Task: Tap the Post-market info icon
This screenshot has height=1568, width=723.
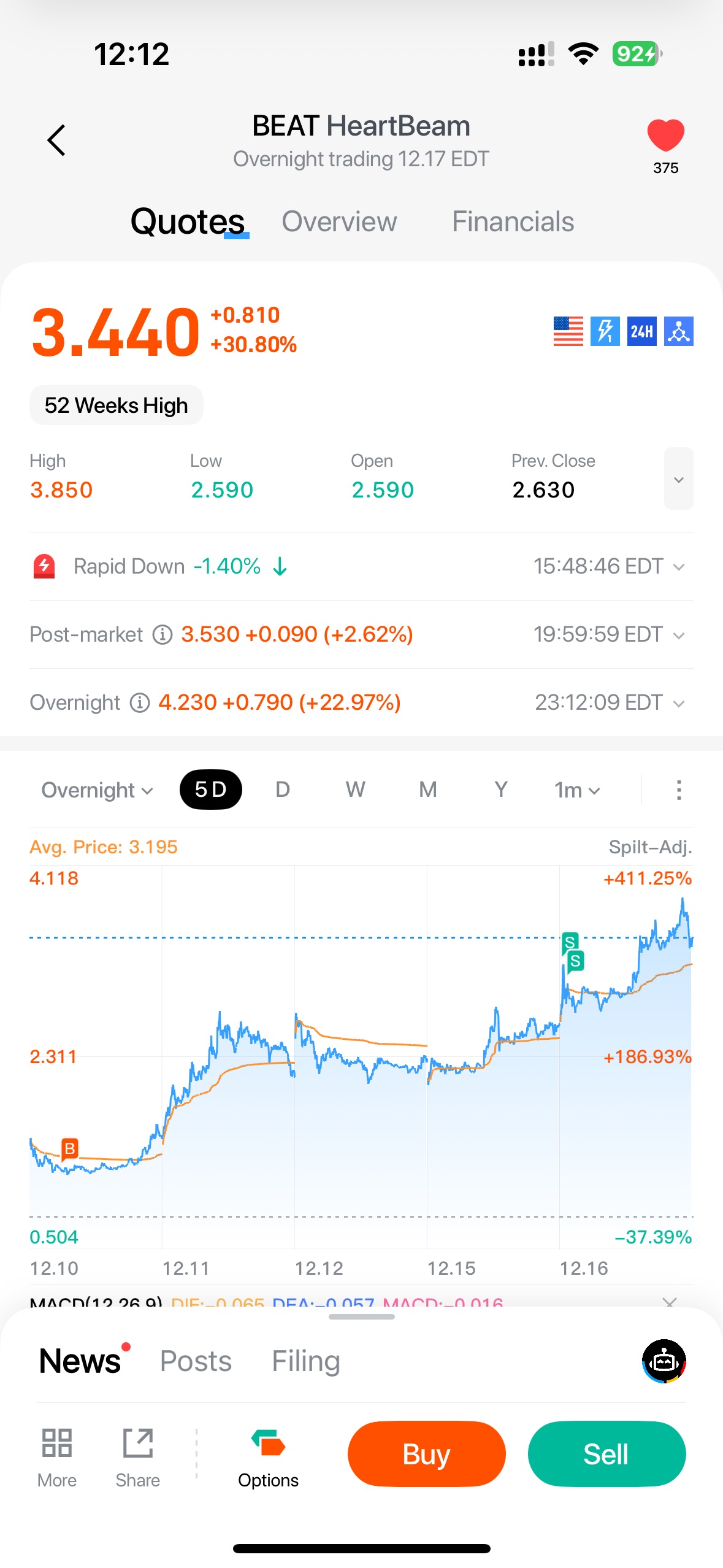Action: point(162,634)
